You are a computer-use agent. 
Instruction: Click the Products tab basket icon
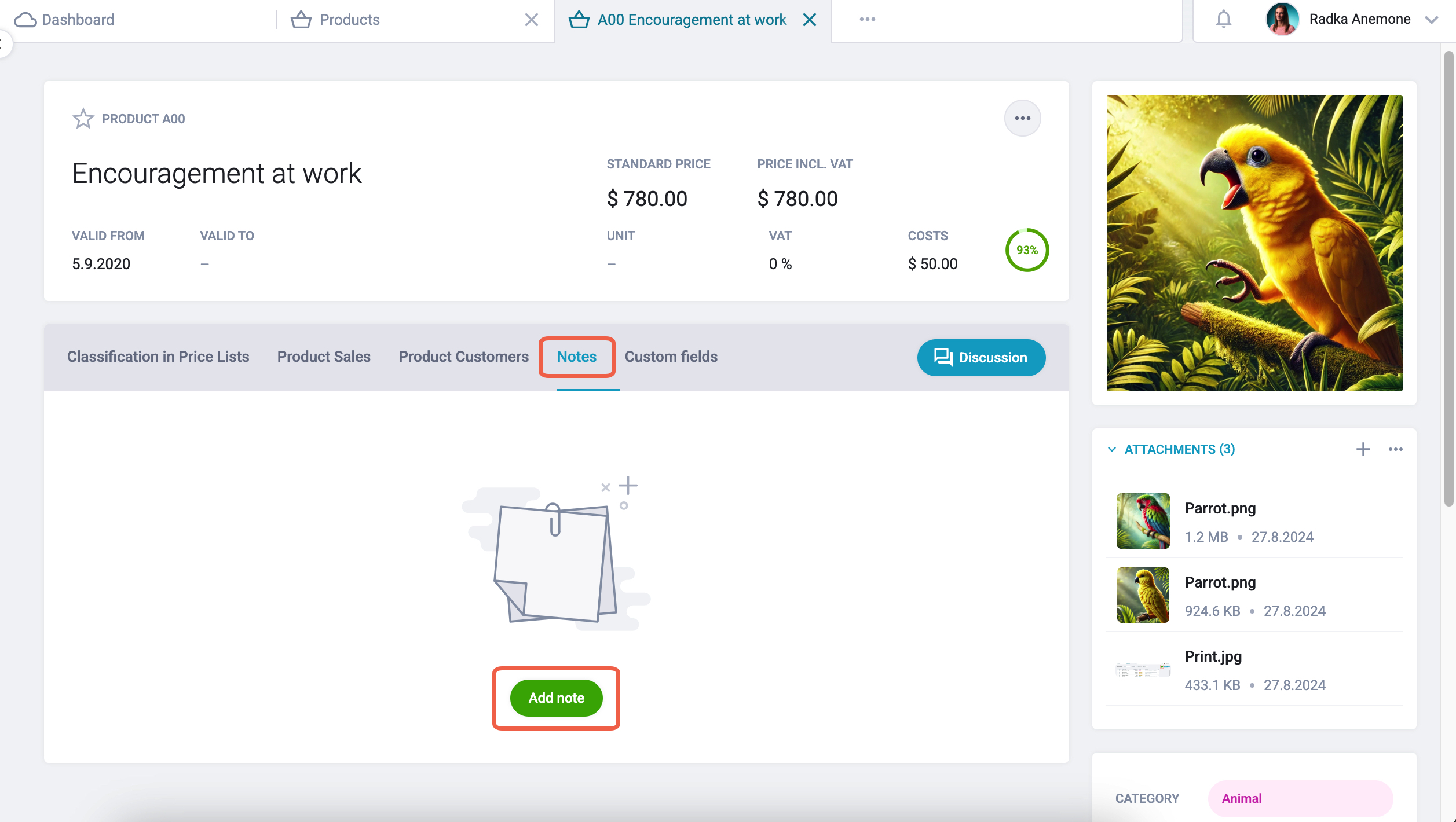301,20
